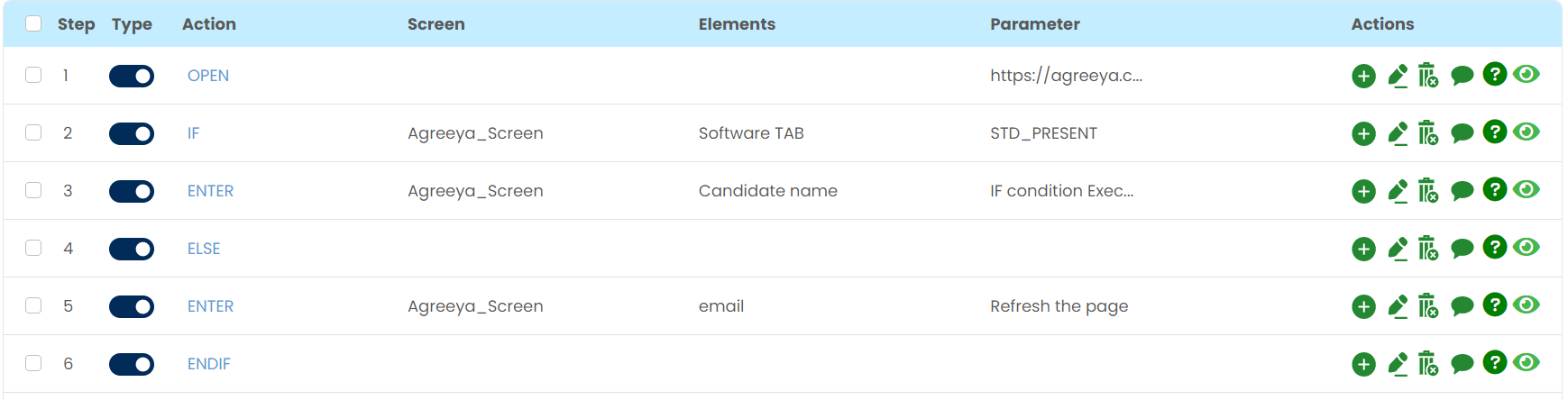Viewport: 1568px width, 400px height.
Task: Click the Parameter column header
Action: (x=1034, y=24)
